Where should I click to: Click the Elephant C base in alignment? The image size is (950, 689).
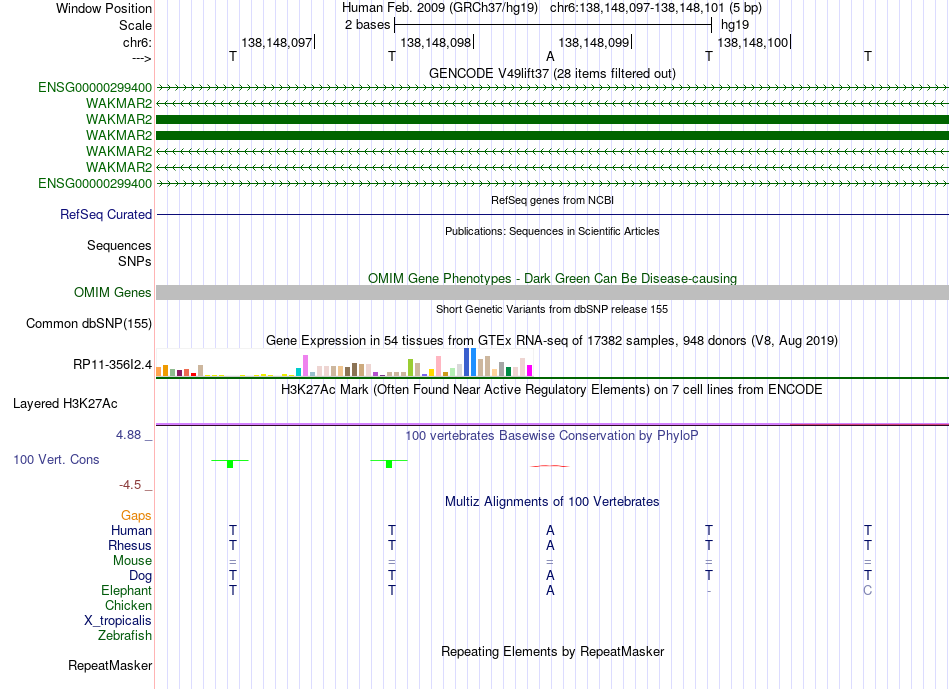click(868, 590)
